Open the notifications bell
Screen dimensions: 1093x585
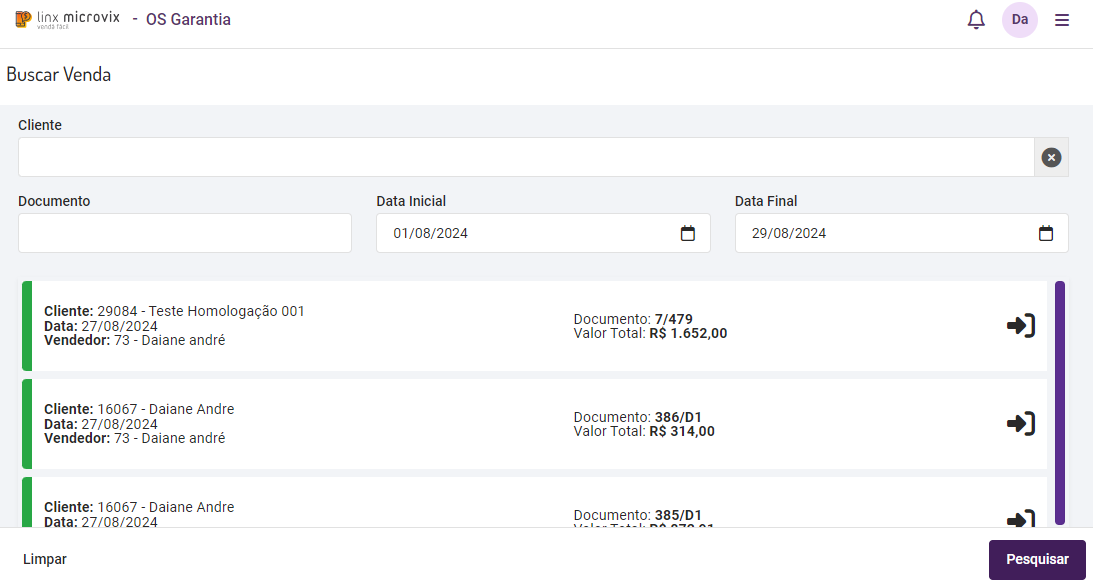tap(976, 20)
